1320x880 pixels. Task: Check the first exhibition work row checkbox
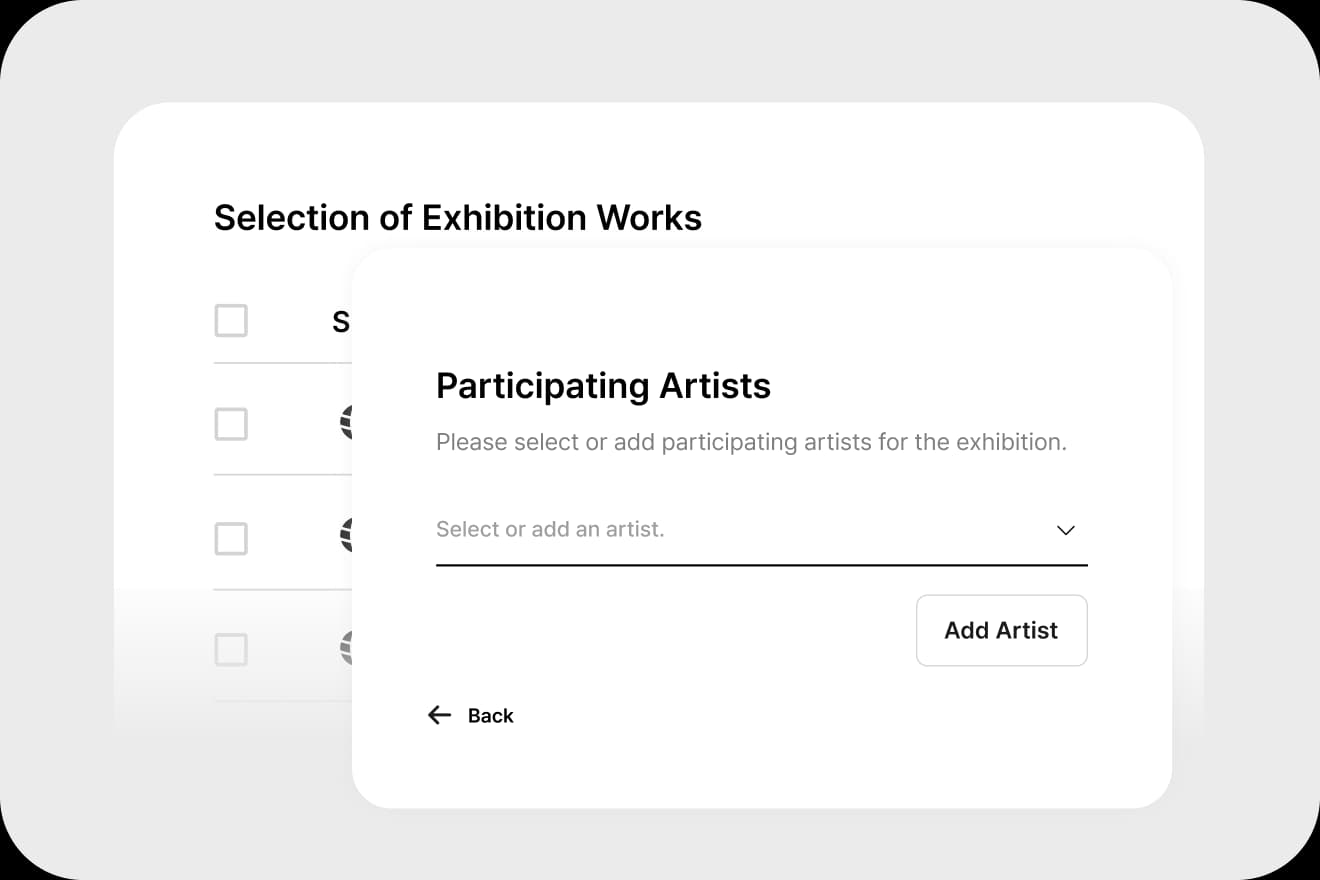pos(231,424)
